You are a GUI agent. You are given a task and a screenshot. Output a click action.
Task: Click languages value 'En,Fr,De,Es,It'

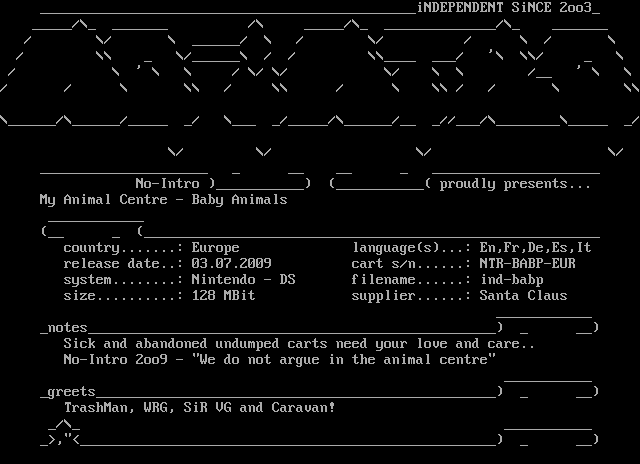tap(535, 248)
